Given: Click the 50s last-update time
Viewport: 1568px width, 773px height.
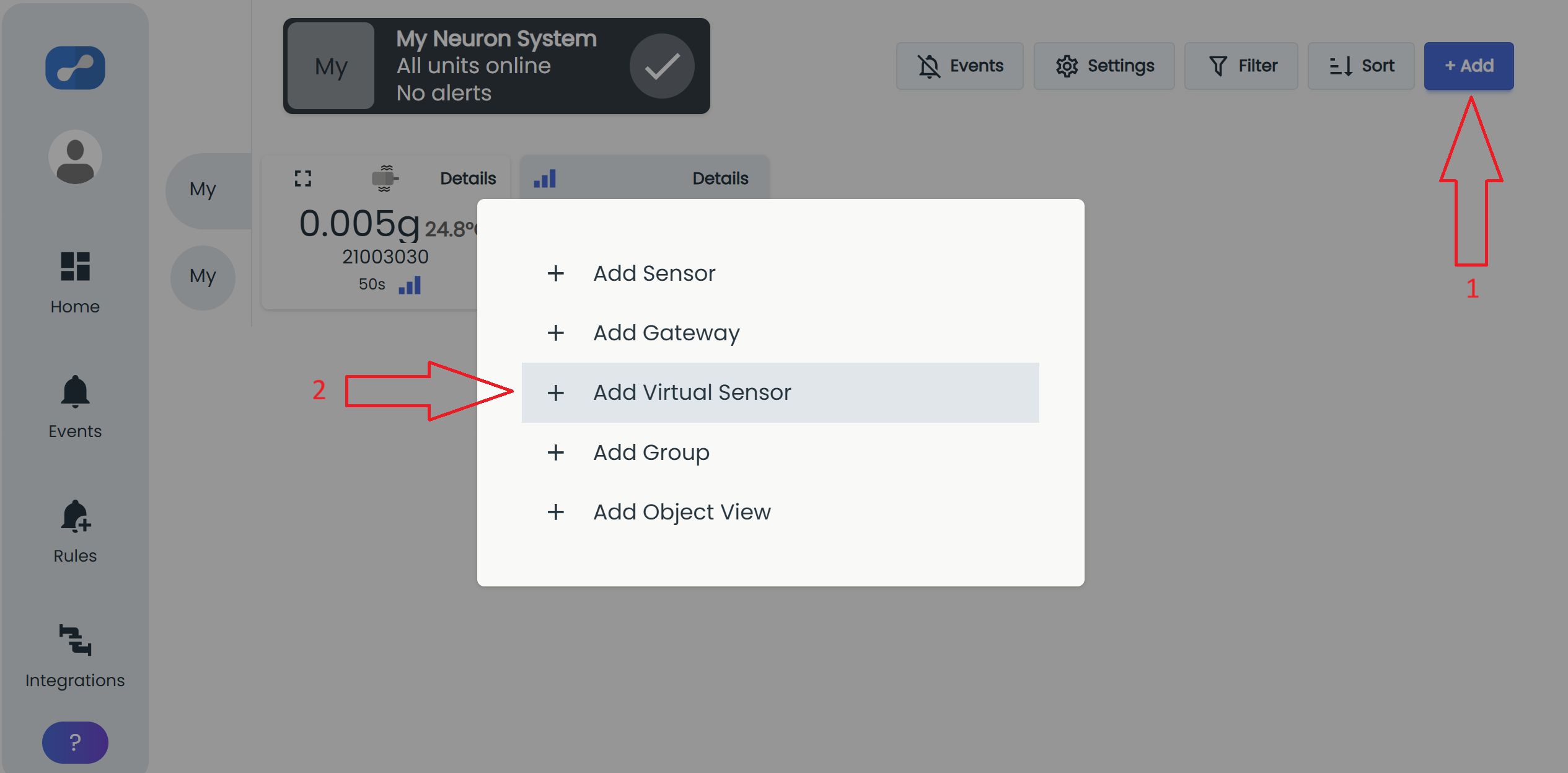Looking at the screenshot, I should [x=372, y=285].
